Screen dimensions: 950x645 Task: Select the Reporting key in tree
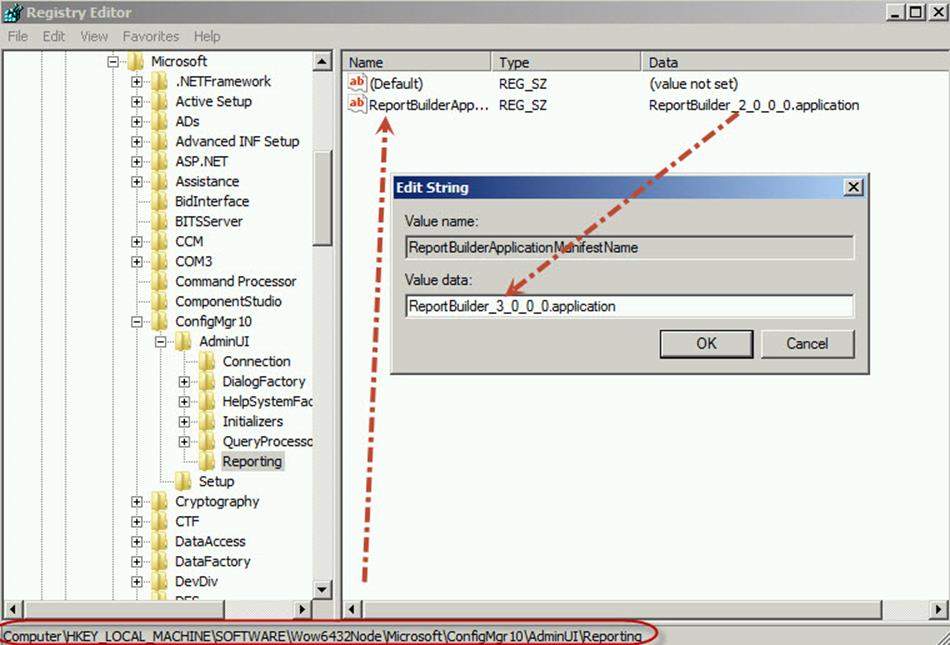[x=252, y=461]
